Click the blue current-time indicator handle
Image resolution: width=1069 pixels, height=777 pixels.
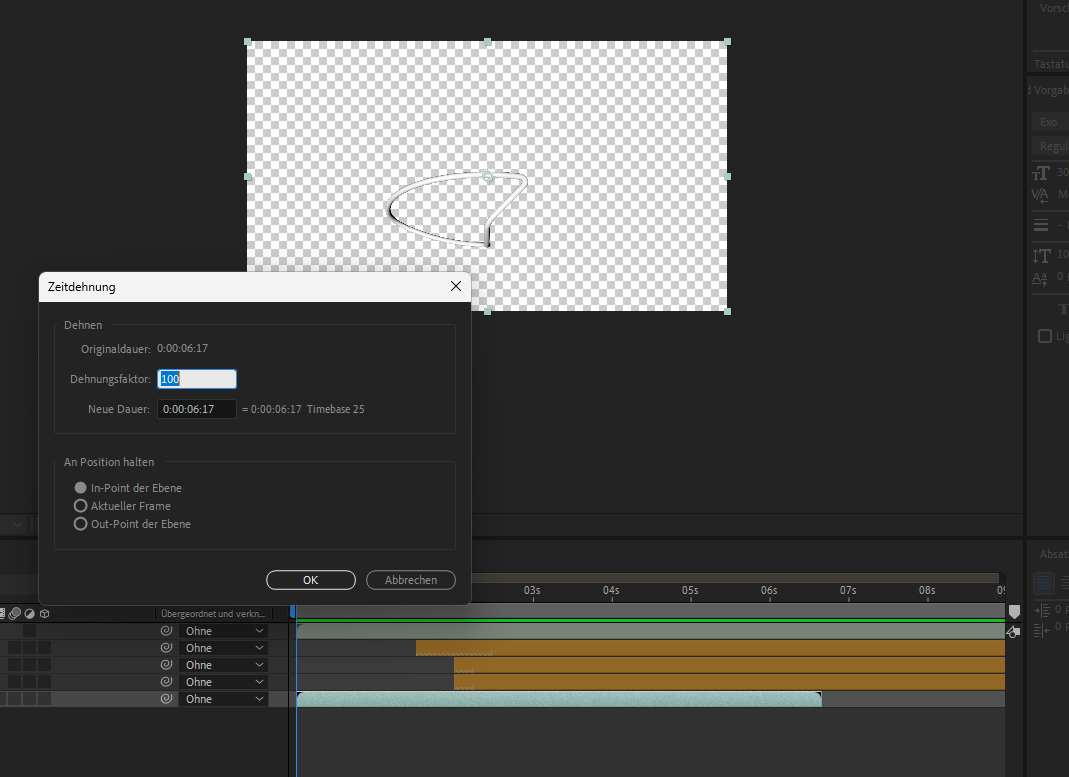click(x=293, y=611)
